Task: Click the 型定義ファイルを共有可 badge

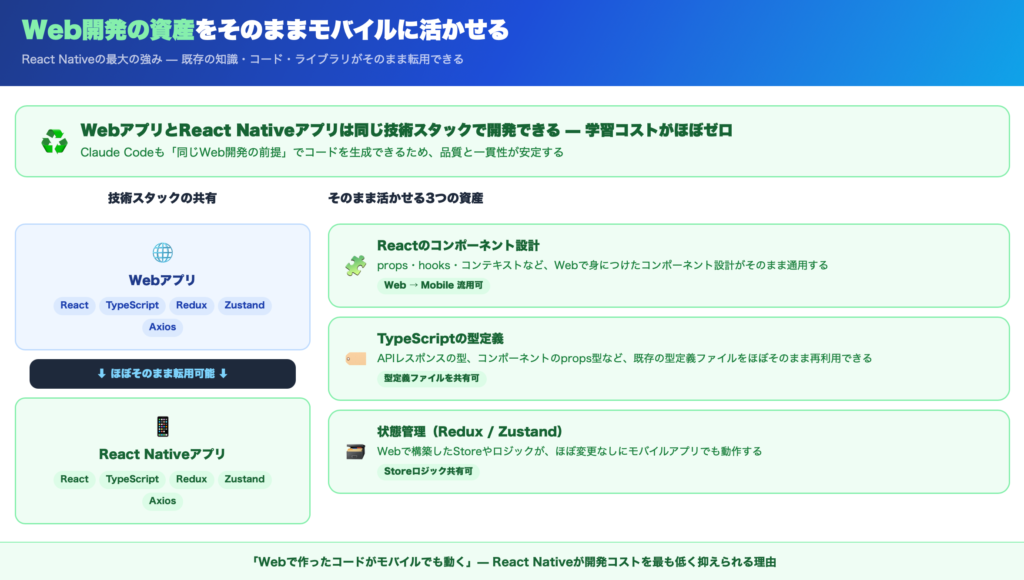Action: click(431, 379)
